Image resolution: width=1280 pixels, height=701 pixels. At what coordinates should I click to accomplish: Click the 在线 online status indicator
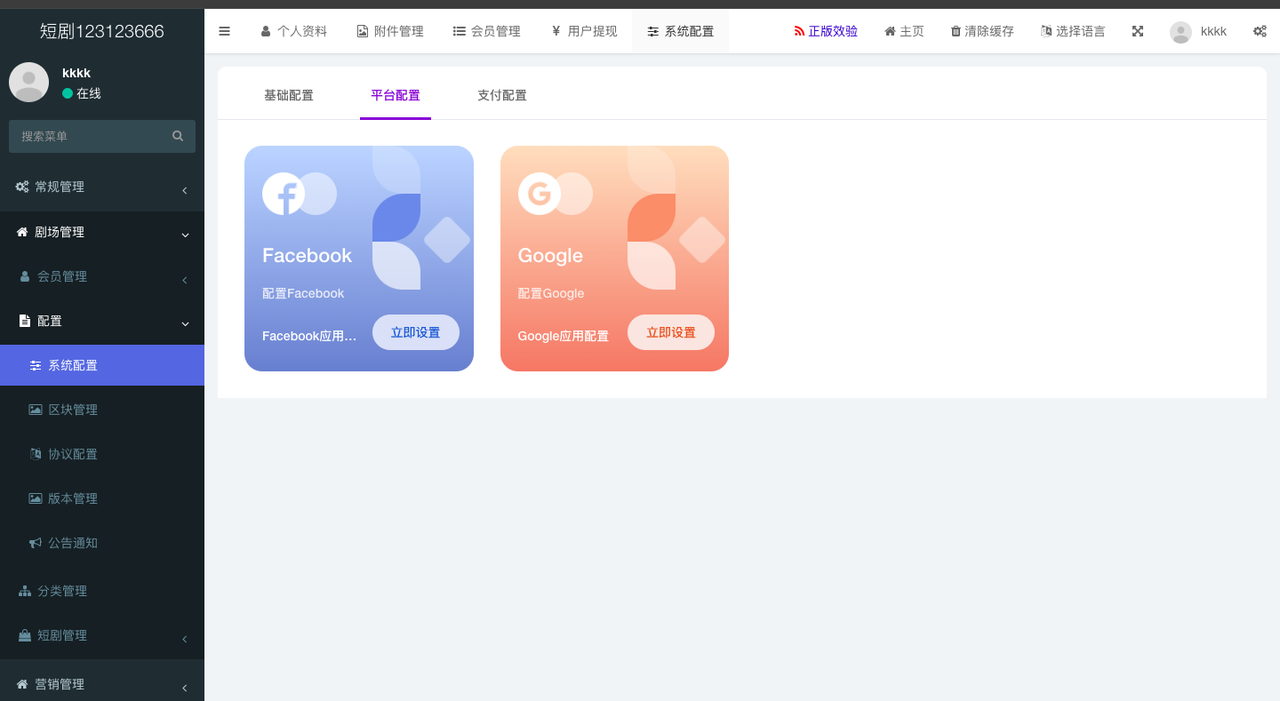point(82,94)
